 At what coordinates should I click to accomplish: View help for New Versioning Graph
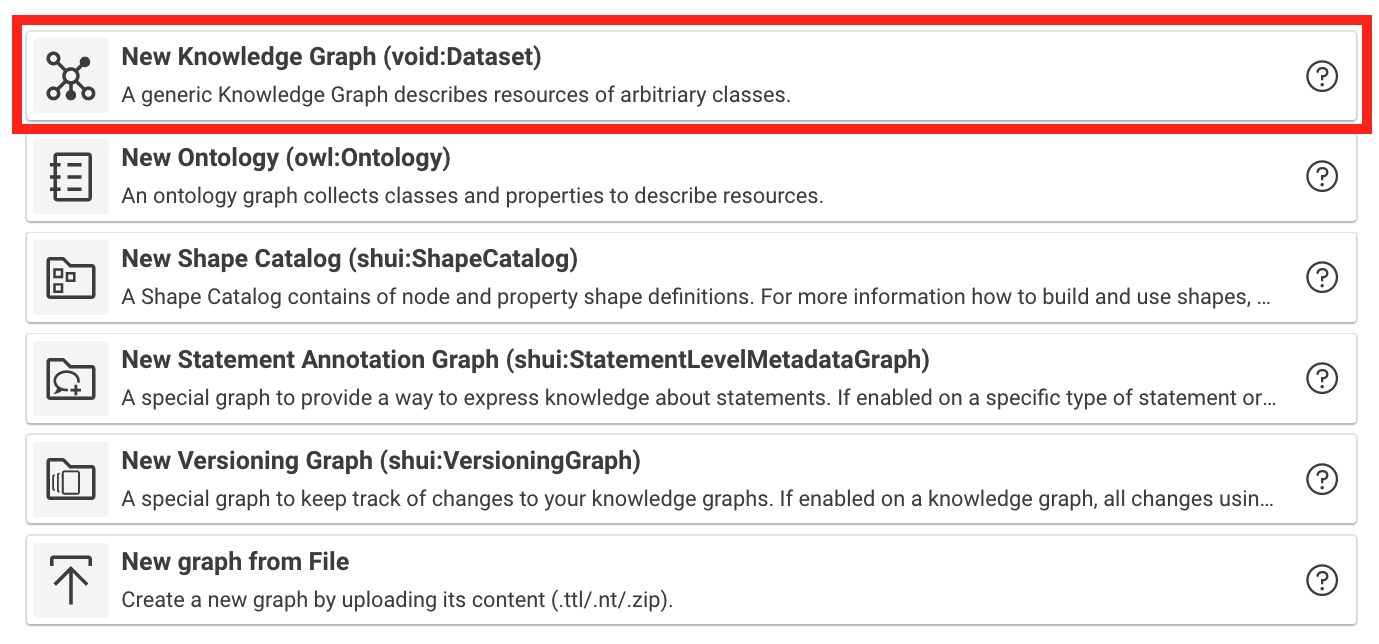tap(1322, 479)
